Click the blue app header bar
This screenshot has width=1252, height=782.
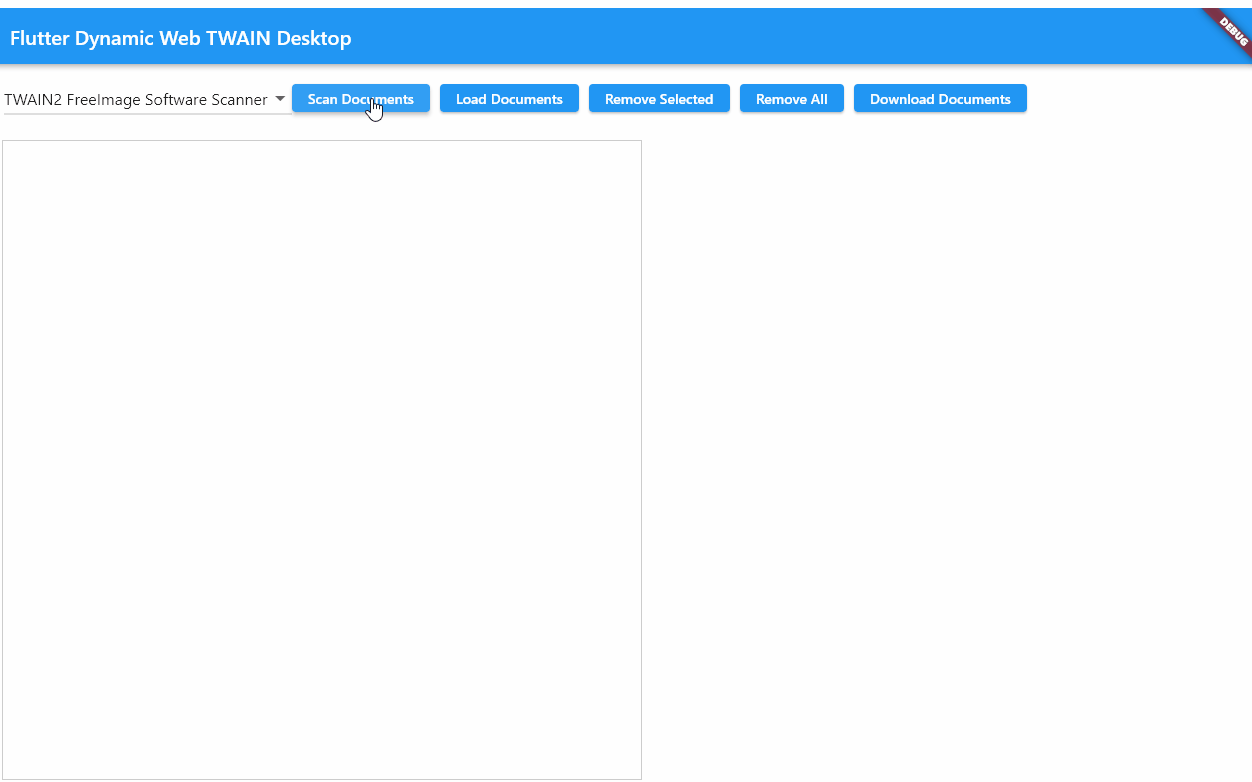pos(700,38)
